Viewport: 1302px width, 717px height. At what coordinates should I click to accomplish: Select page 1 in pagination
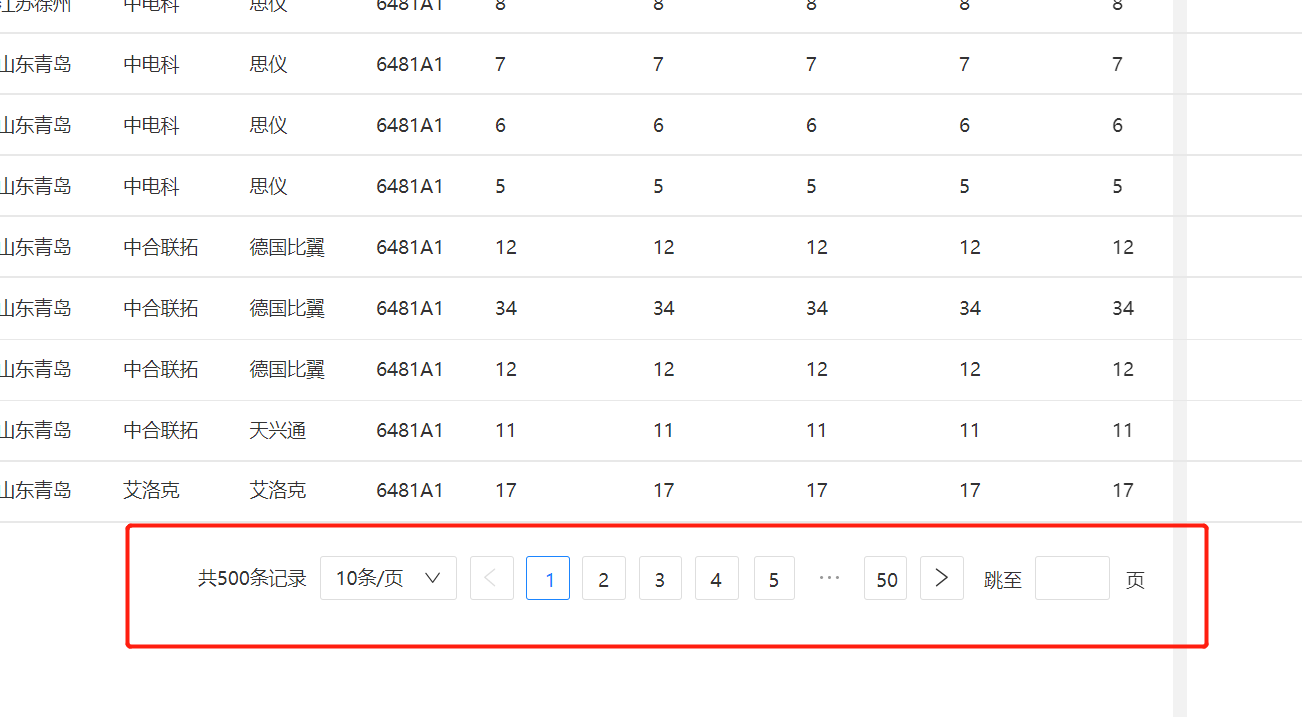pos(548,578)
